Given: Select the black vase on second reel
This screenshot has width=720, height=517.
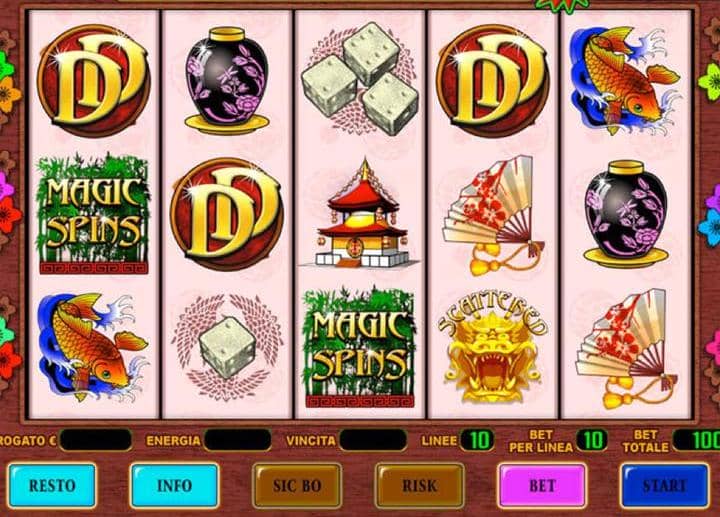Looking at the screenshot, I should (x=227, y=81).
